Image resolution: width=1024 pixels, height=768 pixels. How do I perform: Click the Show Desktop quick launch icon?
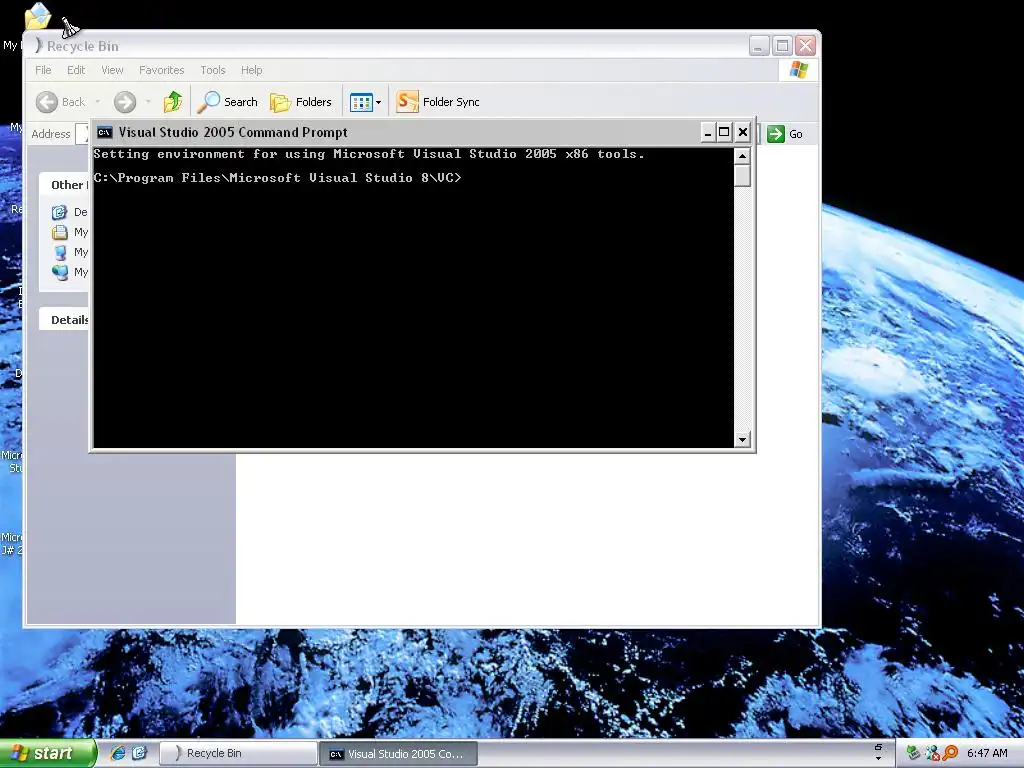coord(140,753)
